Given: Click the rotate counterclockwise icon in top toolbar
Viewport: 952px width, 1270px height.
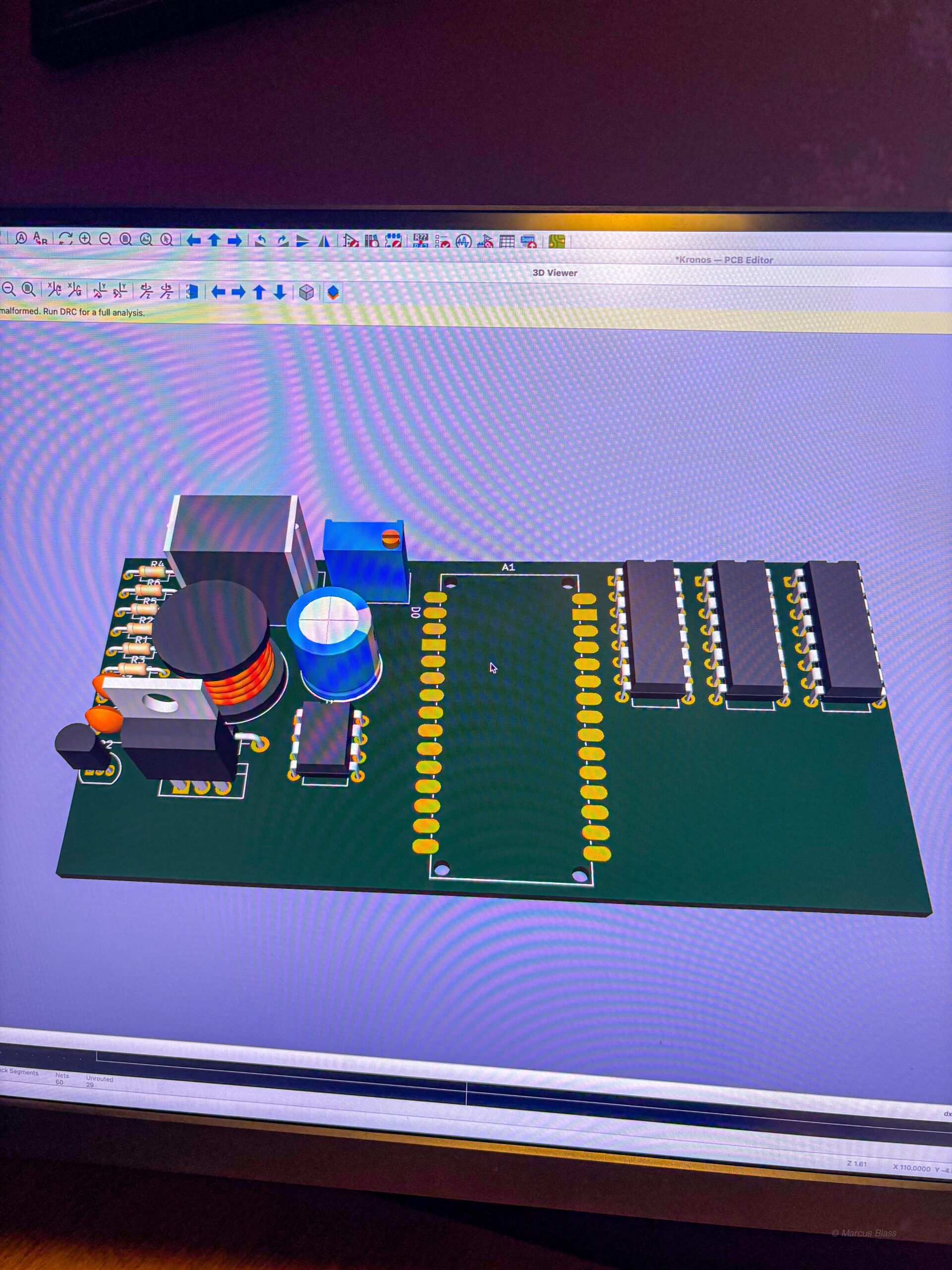Looking at the screenshot, I should (260, 240).
